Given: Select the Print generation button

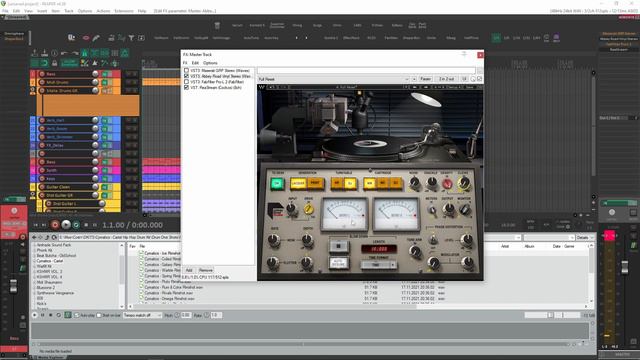Looking at the screenshot, I should tap(315, 184).
